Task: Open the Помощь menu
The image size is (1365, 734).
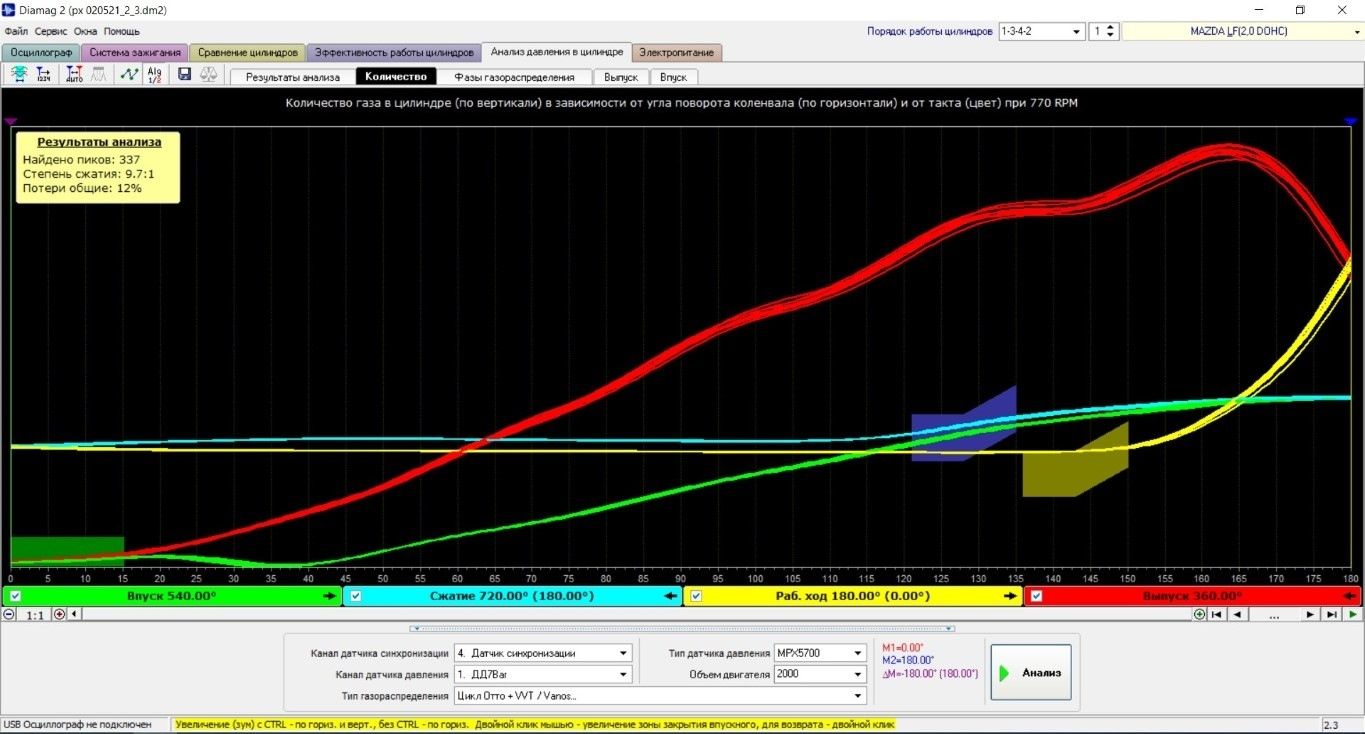Action: pyautogui.click(x=122, y=31)
